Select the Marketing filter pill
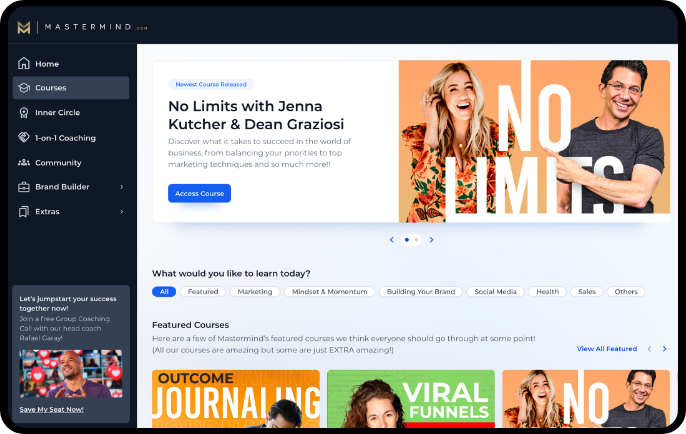The width and height of the screenshot is (686, 434). click(x=255, y=291)
